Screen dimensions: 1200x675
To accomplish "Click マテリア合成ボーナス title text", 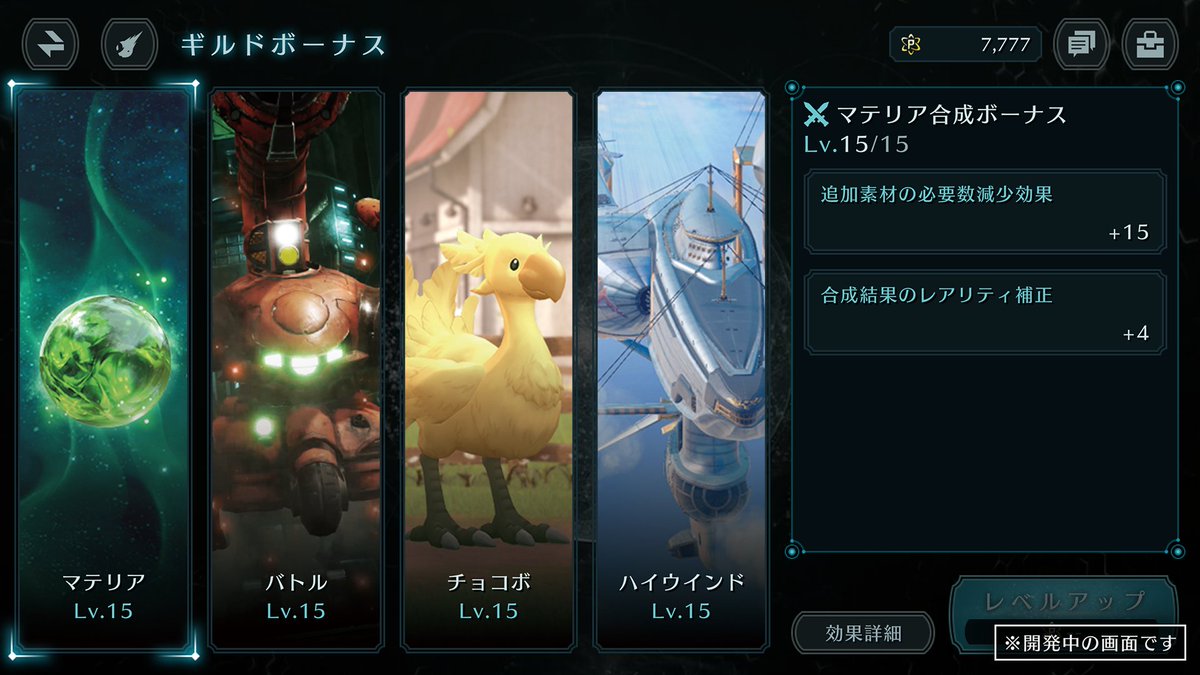I will 951,115.
